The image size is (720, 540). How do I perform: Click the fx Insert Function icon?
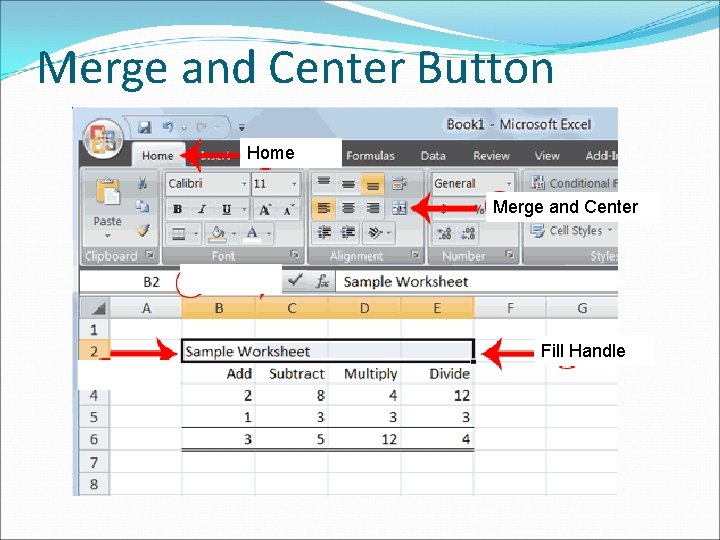322,281
